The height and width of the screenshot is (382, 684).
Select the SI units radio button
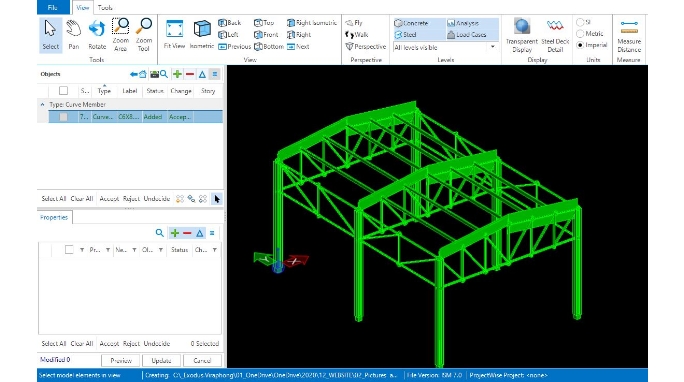(580, 22)
